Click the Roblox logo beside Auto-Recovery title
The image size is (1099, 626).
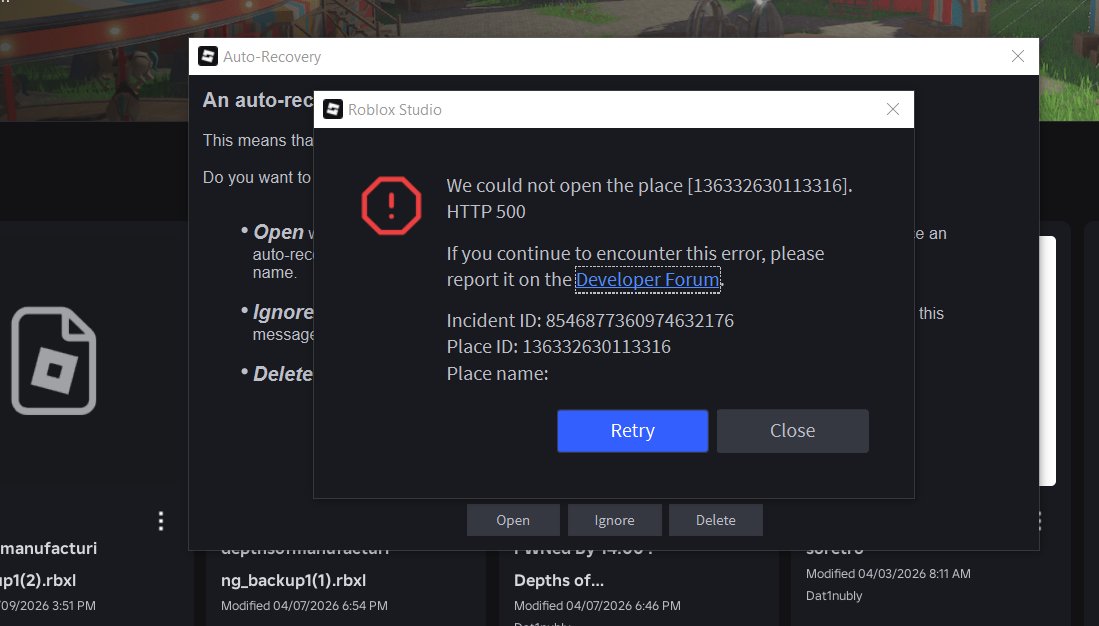tap(208, 56)
